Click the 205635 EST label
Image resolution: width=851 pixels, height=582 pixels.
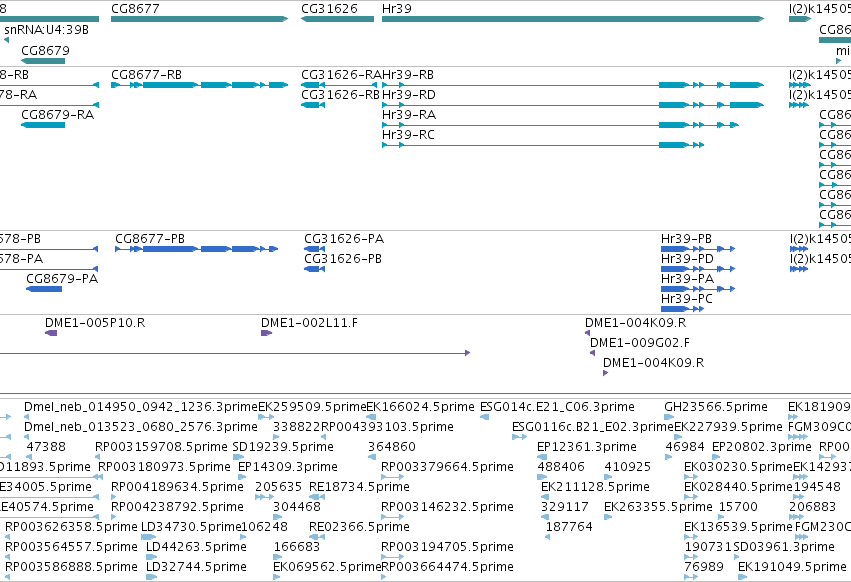pos(278,488)
